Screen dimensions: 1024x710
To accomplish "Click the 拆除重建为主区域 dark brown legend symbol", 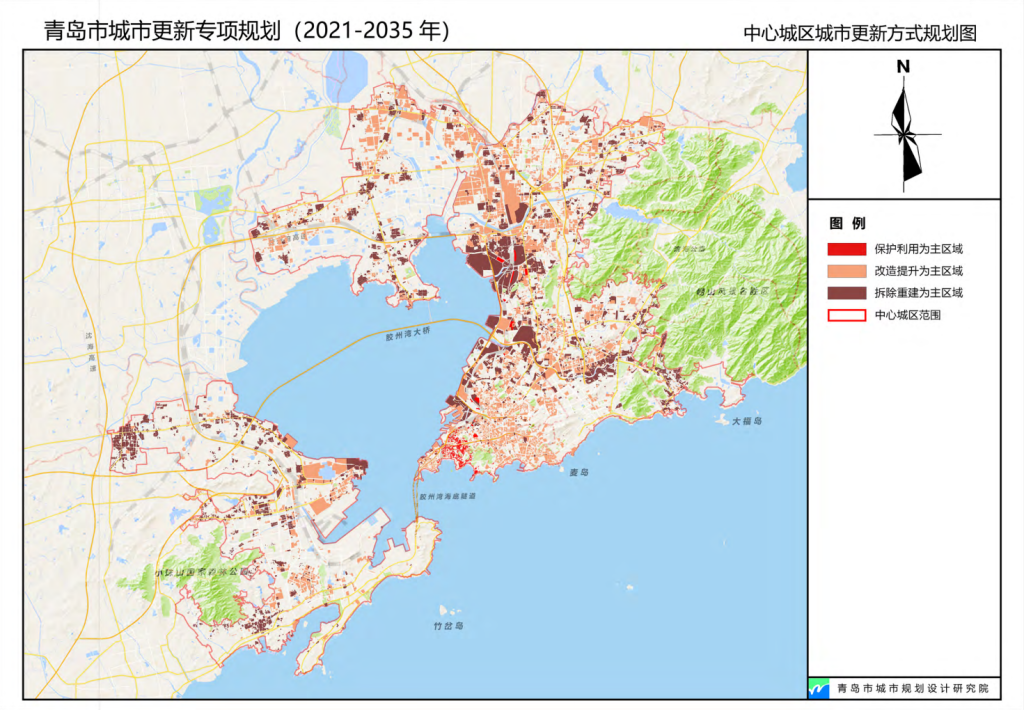I will pyautogui.click(x=846, y=293).
